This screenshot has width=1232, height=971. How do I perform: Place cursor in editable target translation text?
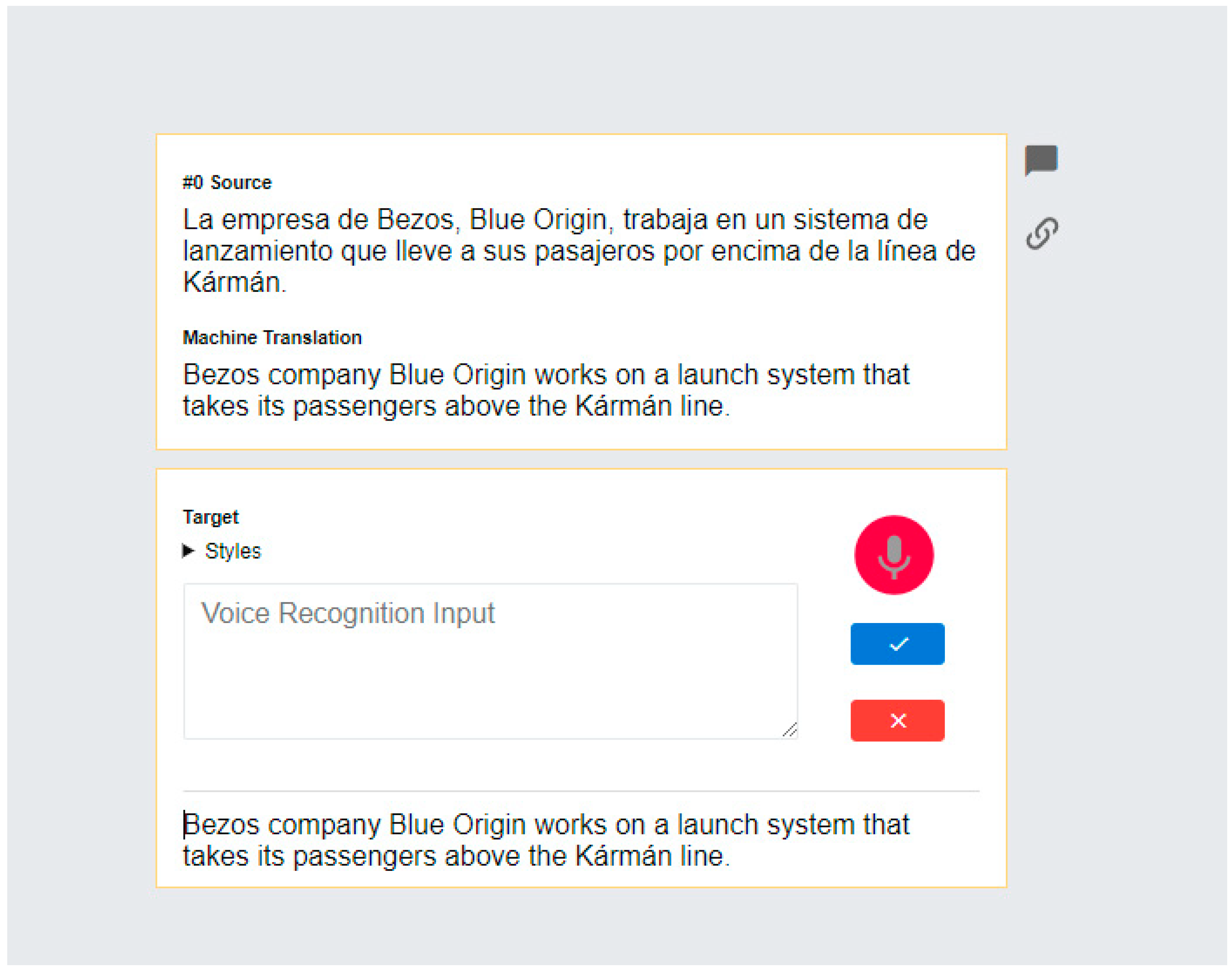tap(546, 840)
